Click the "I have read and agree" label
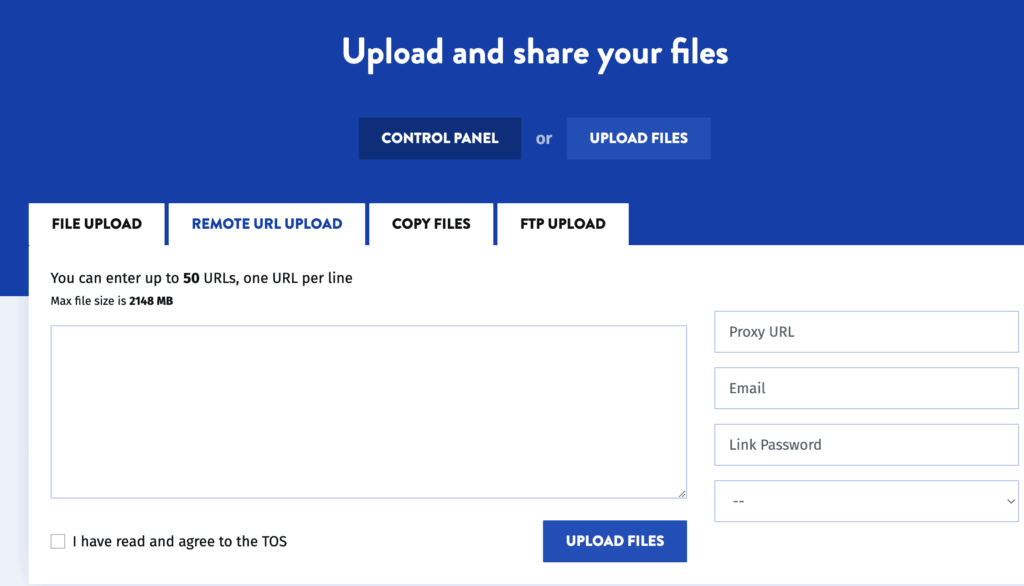 tap(180, 541)
